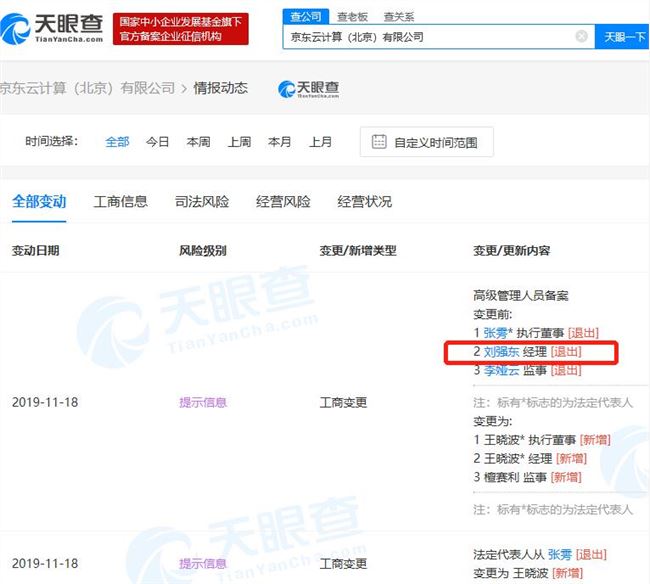Clear the search box with the X icon
The height and width of the screenshot is (584, 650).
pos(582,36)
